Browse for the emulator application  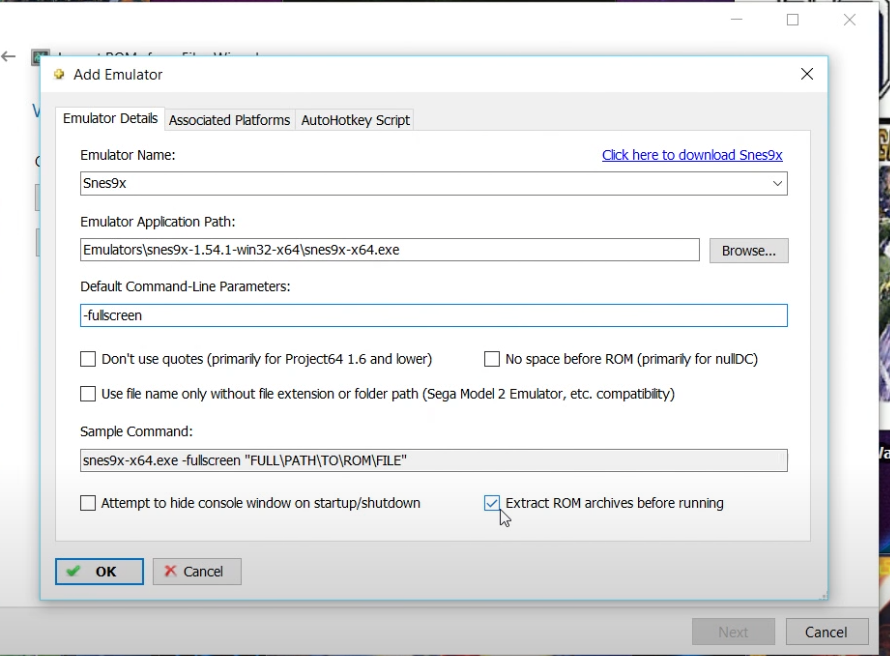pyautogui.click(x=749, y=250)
